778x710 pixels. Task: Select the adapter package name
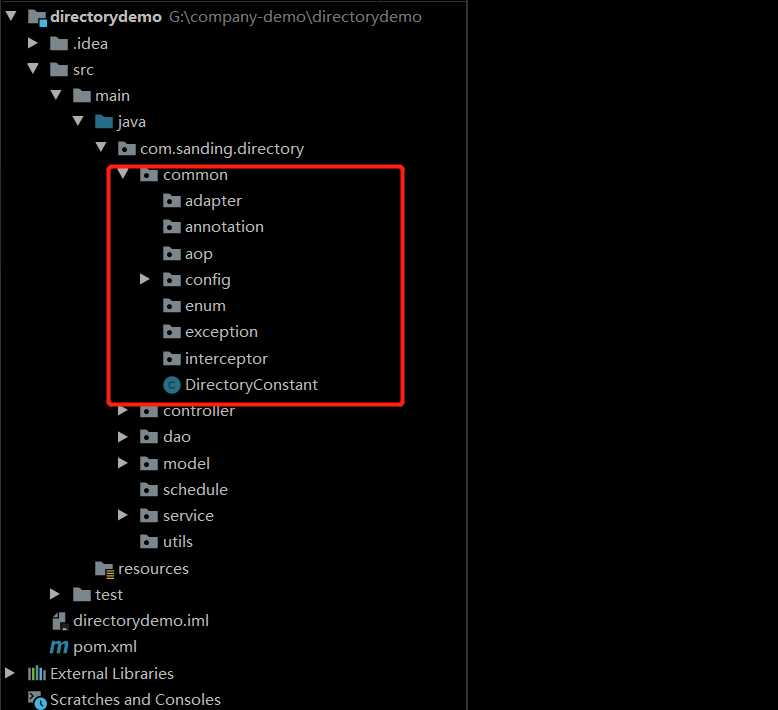(x=213, y=201)
